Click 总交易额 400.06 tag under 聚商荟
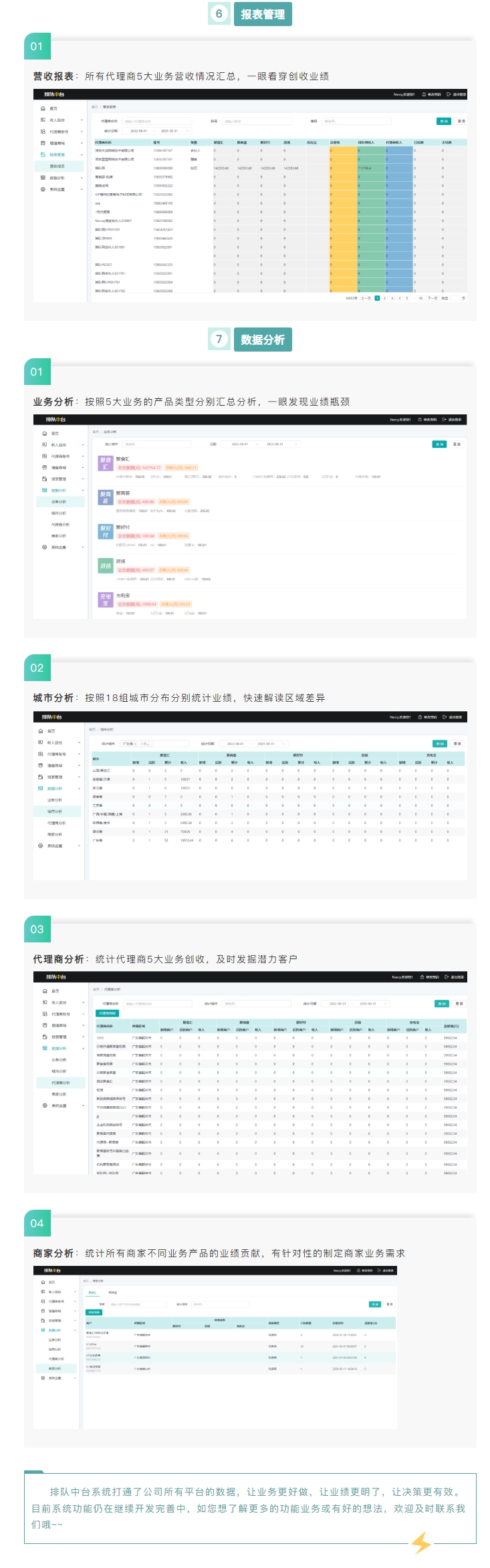Image resolution: width=490 pixels, height=1568 pixels. (x=136, y=502)
